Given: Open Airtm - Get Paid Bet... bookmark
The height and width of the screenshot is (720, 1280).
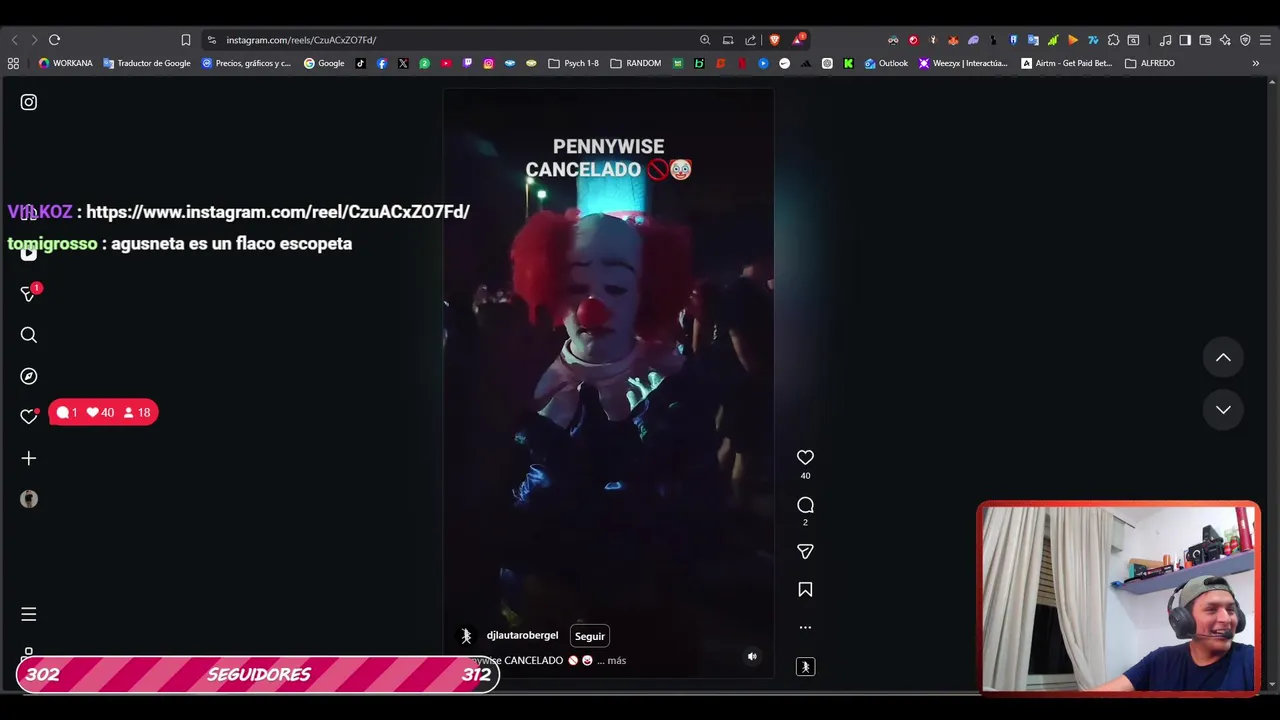Looking at the screenshot, I should click(x=1066, y=63).
